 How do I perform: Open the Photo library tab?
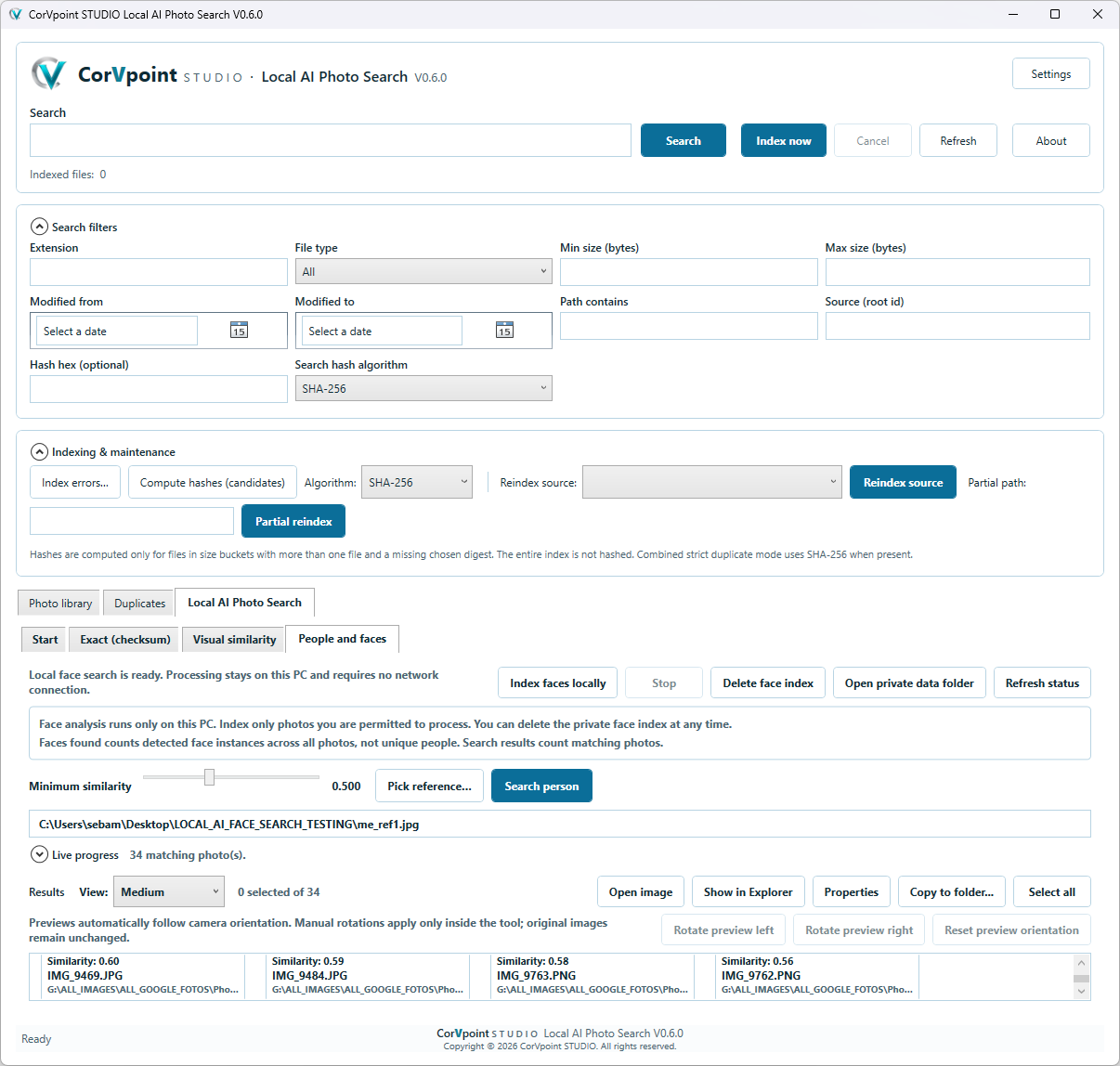click(x=60, y=603)
